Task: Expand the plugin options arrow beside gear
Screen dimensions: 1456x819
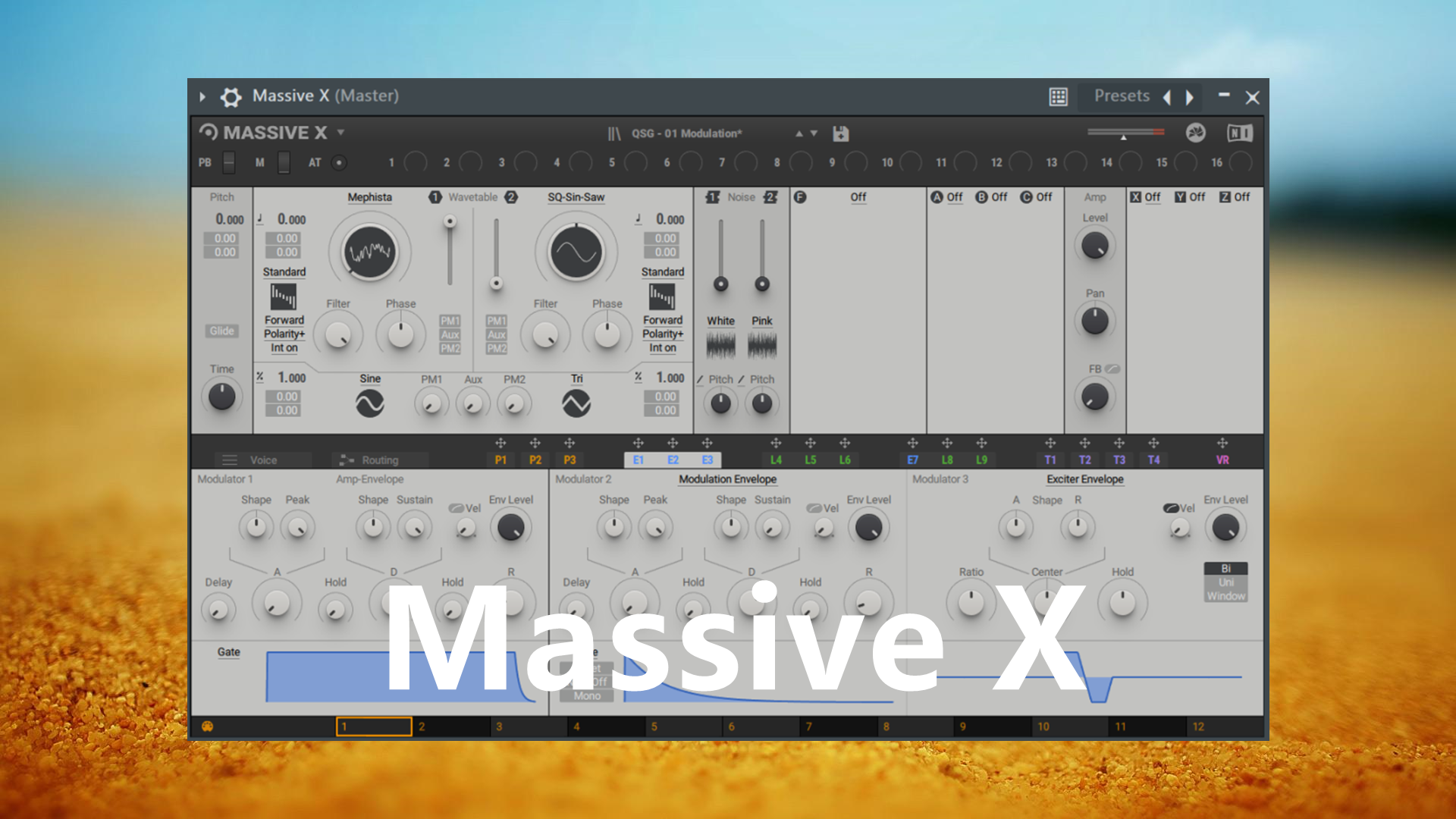Action: coord(202,97)
